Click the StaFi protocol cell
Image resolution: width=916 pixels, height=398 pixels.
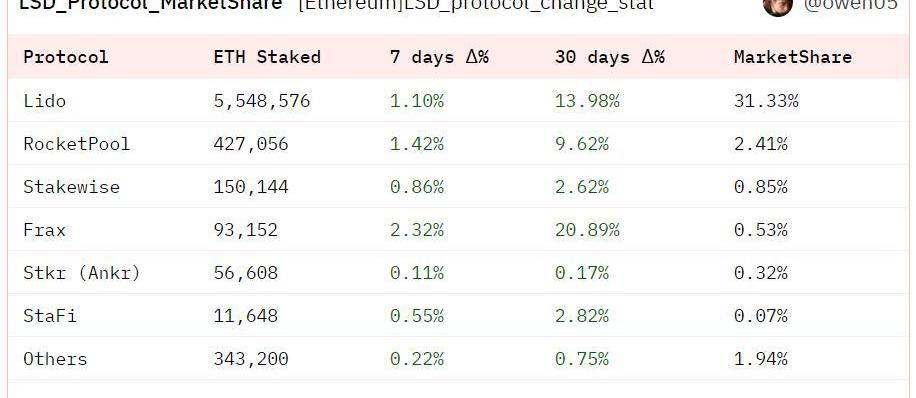pyautogui.click(x=50, y=316)
